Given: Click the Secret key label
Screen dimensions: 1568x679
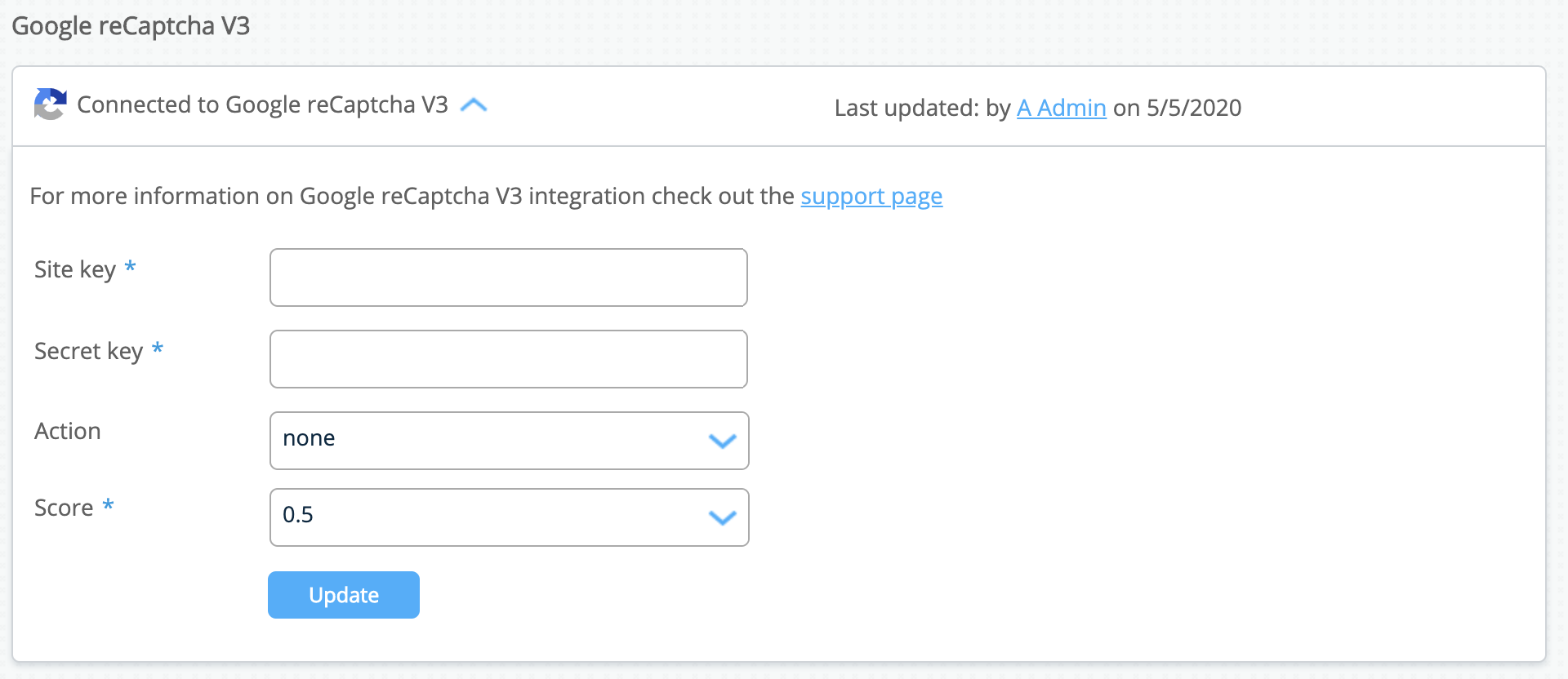Looking at the screenshot, I should pos(88,351).
